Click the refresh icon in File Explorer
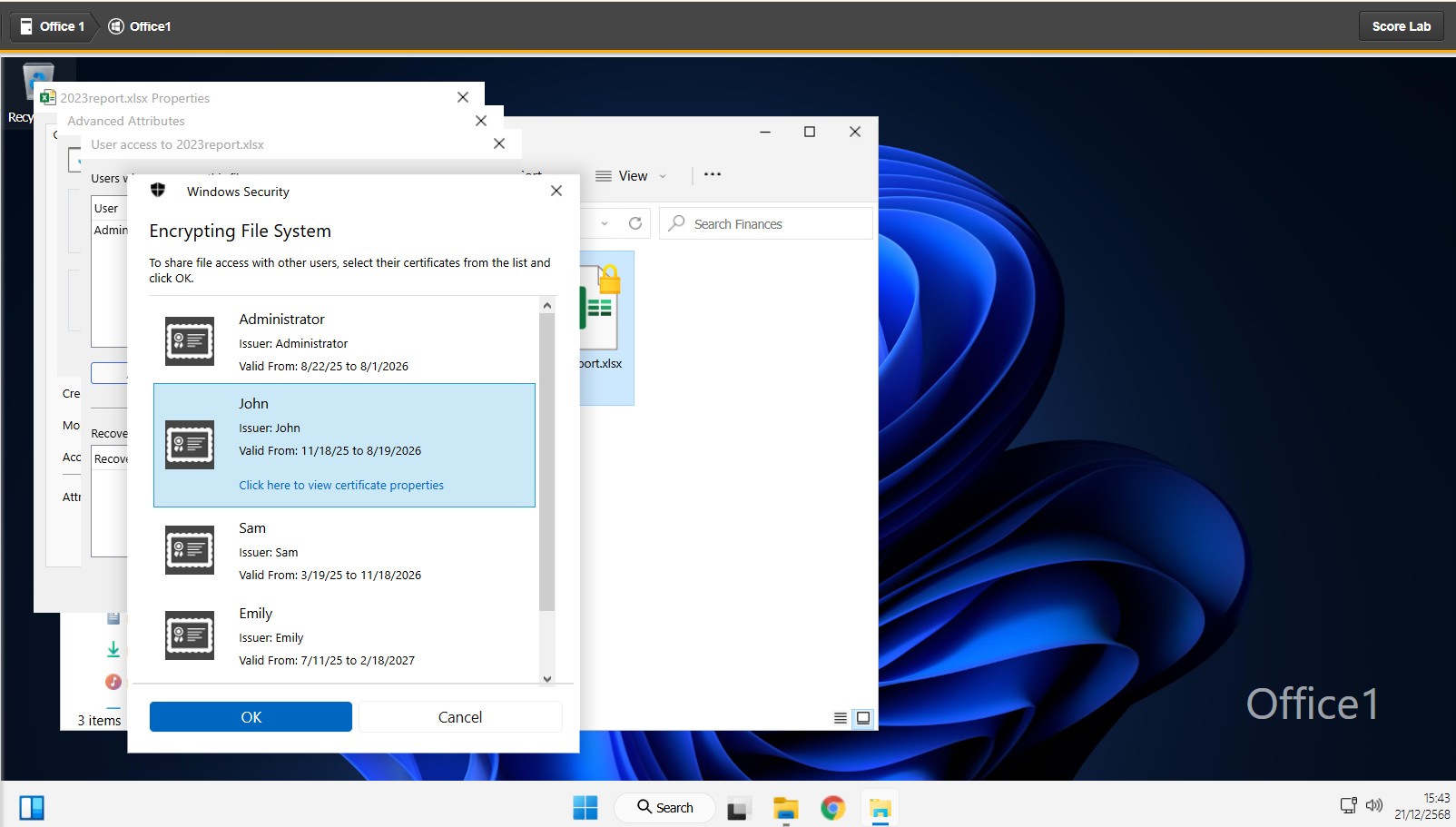Viewport: 1456px width, 827px height. 635,223
